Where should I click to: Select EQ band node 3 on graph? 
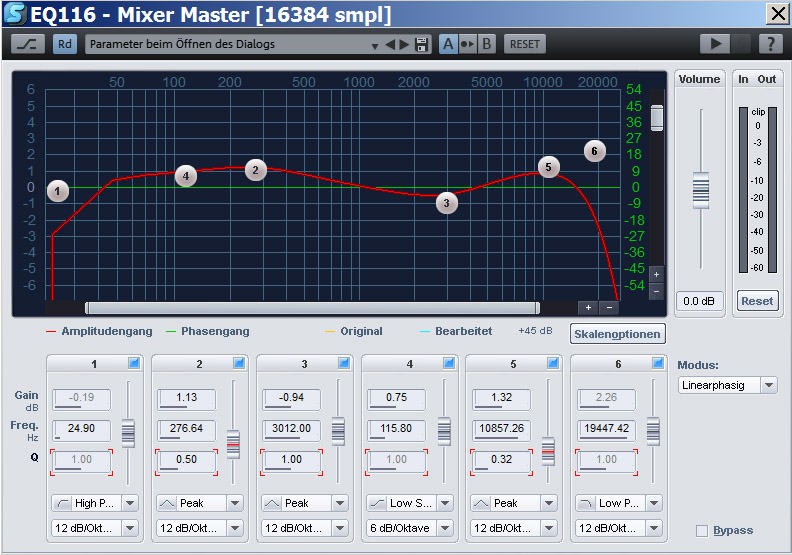[x=447, y=203]
